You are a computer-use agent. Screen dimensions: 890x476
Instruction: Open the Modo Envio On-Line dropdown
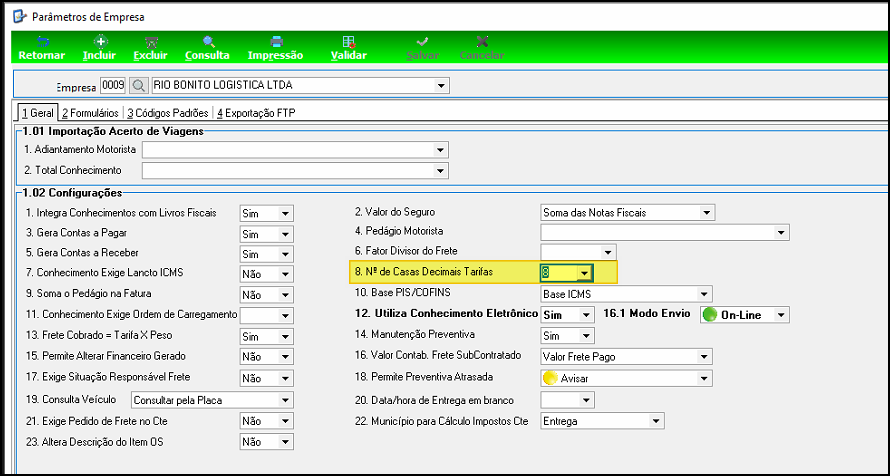point(781,314)
